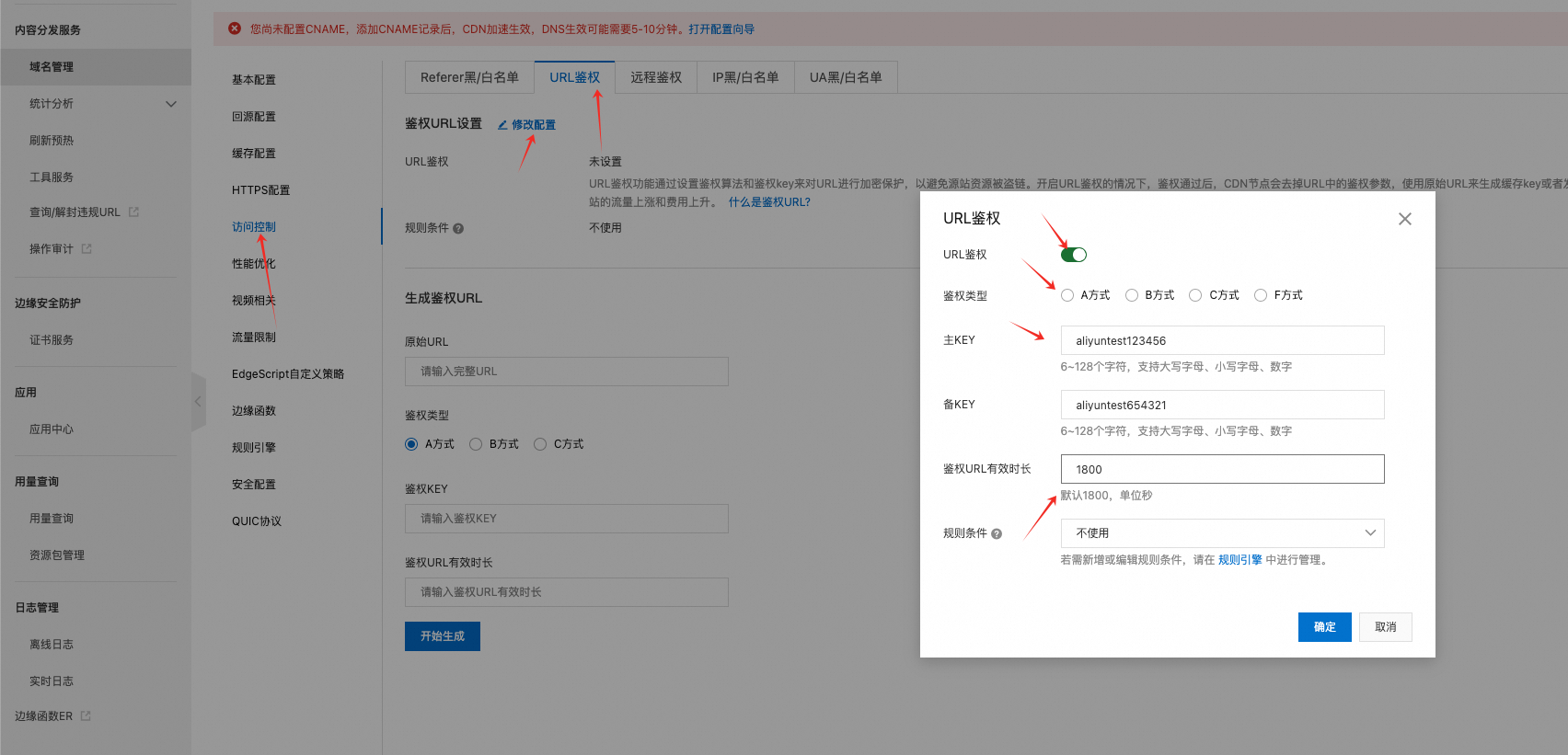1568x755 pixels.
Task: Select C方式 radio under 生成鉴权URL
Action: [540, 444]
